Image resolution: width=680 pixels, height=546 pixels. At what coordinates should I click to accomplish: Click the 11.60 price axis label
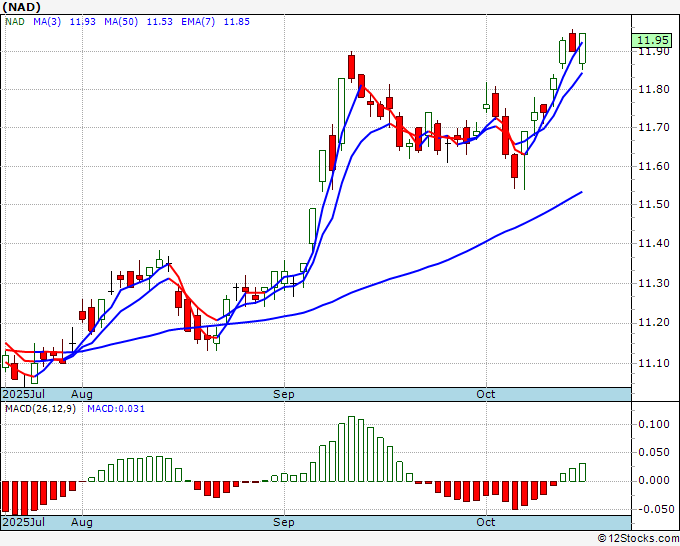[654, 166]
